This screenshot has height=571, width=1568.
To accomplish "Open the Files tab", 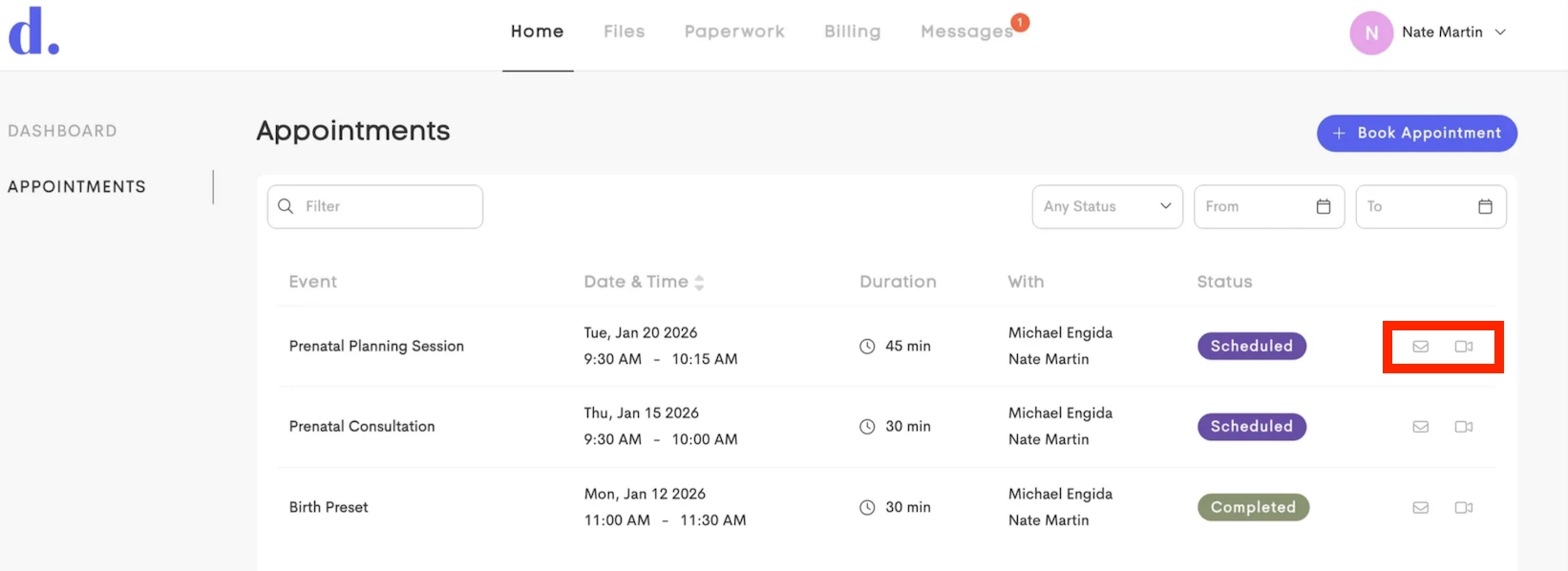I will tap(624, 32).
